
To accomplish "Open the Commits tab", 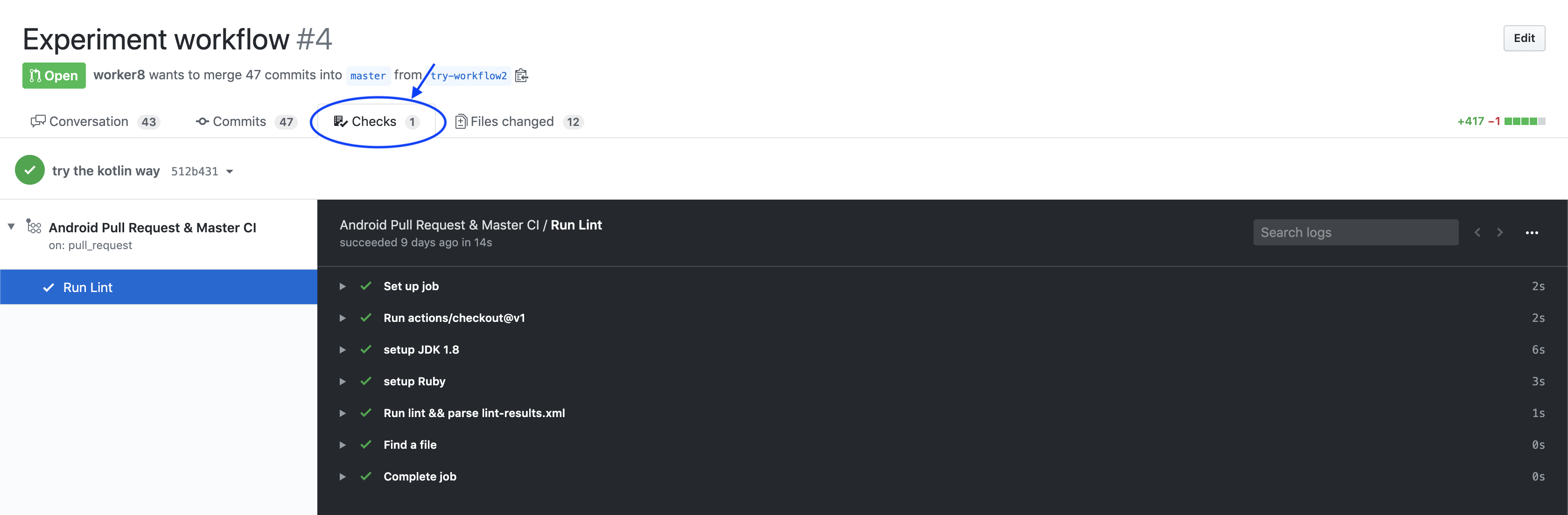I will pos(239,122).
